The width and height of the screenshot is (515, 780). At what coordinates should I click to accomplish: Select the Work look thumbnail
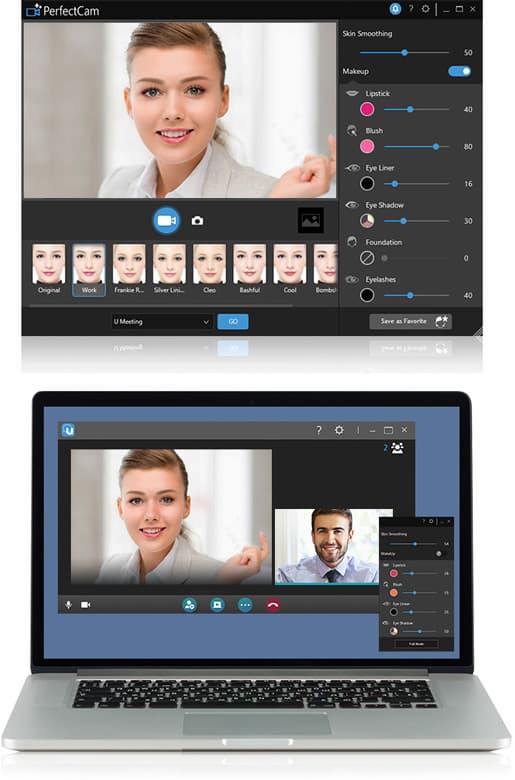(x=89, y=269)
